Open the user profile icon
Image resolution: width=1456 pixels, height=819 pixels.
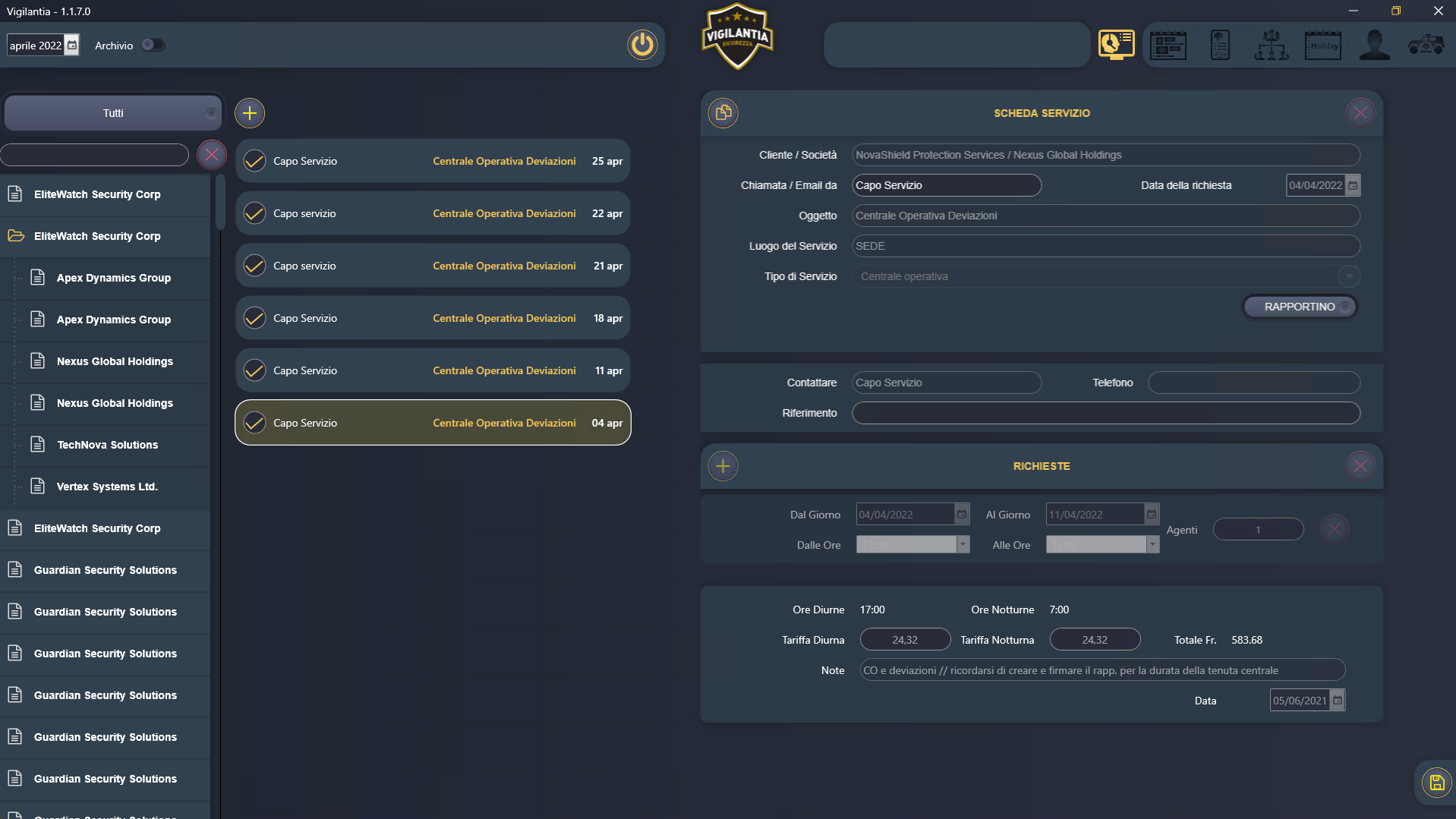(x=1374, y=46)
